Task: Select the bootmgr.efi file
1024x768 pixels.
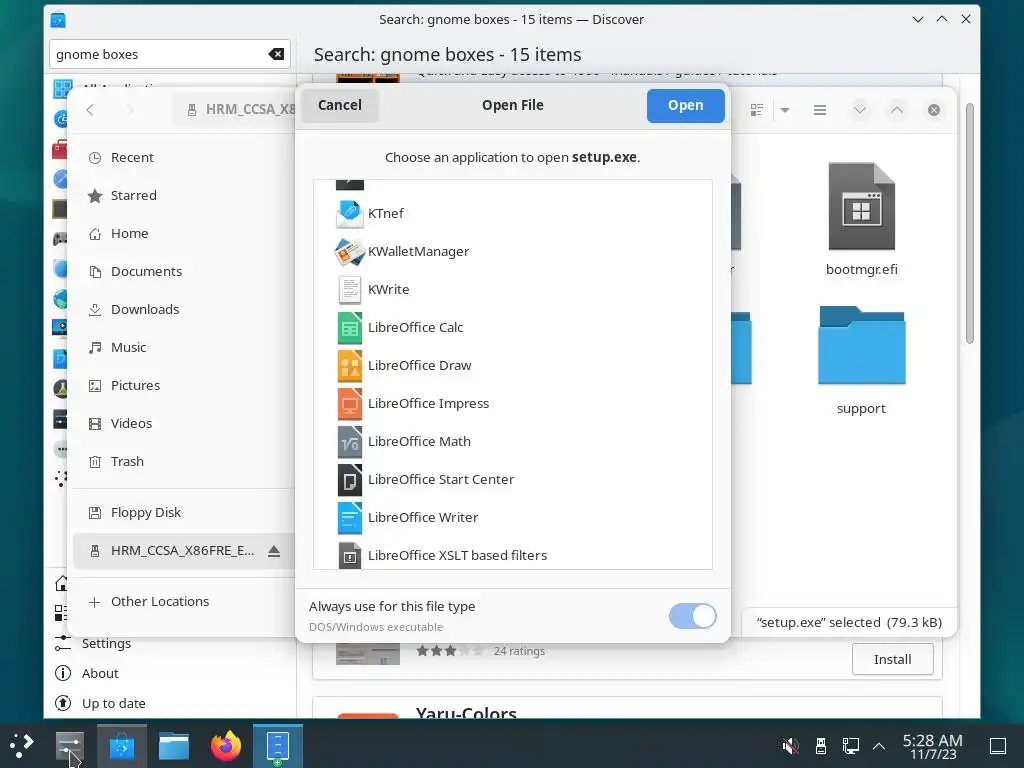Action: click(x=861, y=219)
